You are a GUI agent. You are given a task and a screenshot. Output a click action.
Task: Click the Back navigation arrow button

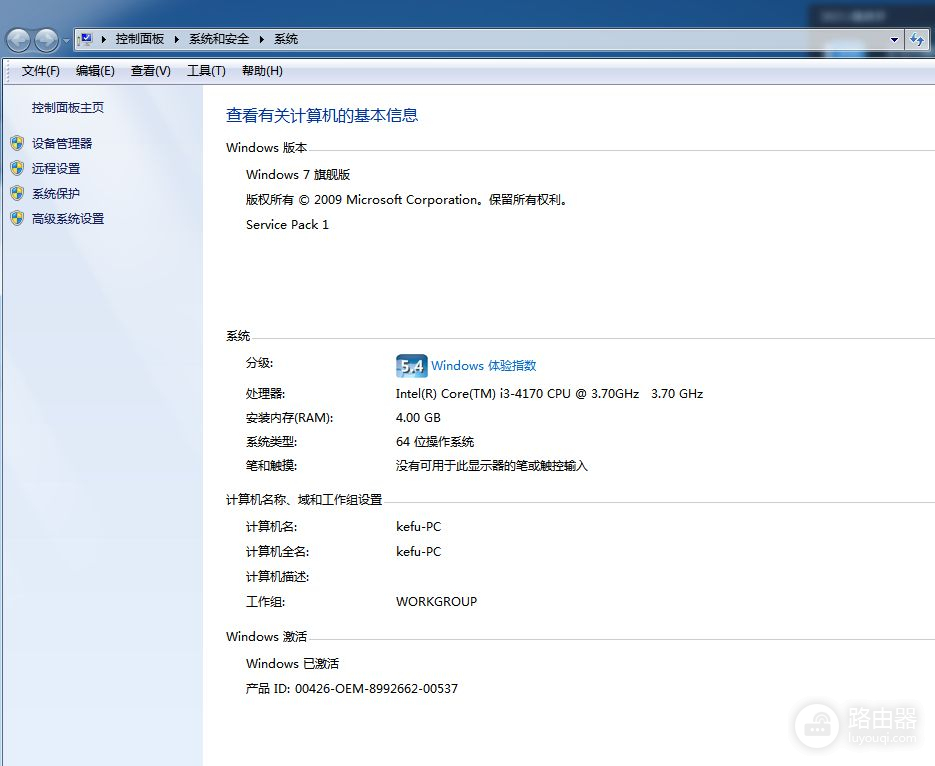point(19,40)
